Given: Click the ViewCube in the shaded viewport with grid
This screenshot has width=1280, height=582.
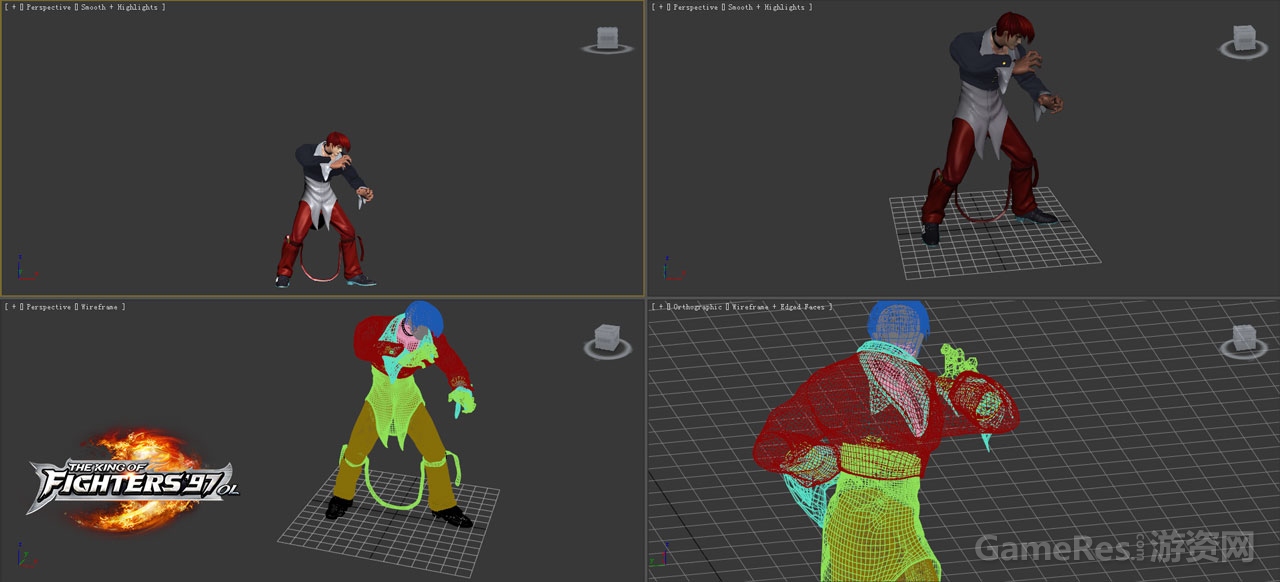Looking at the screenshot, I should pos(1244,41).
